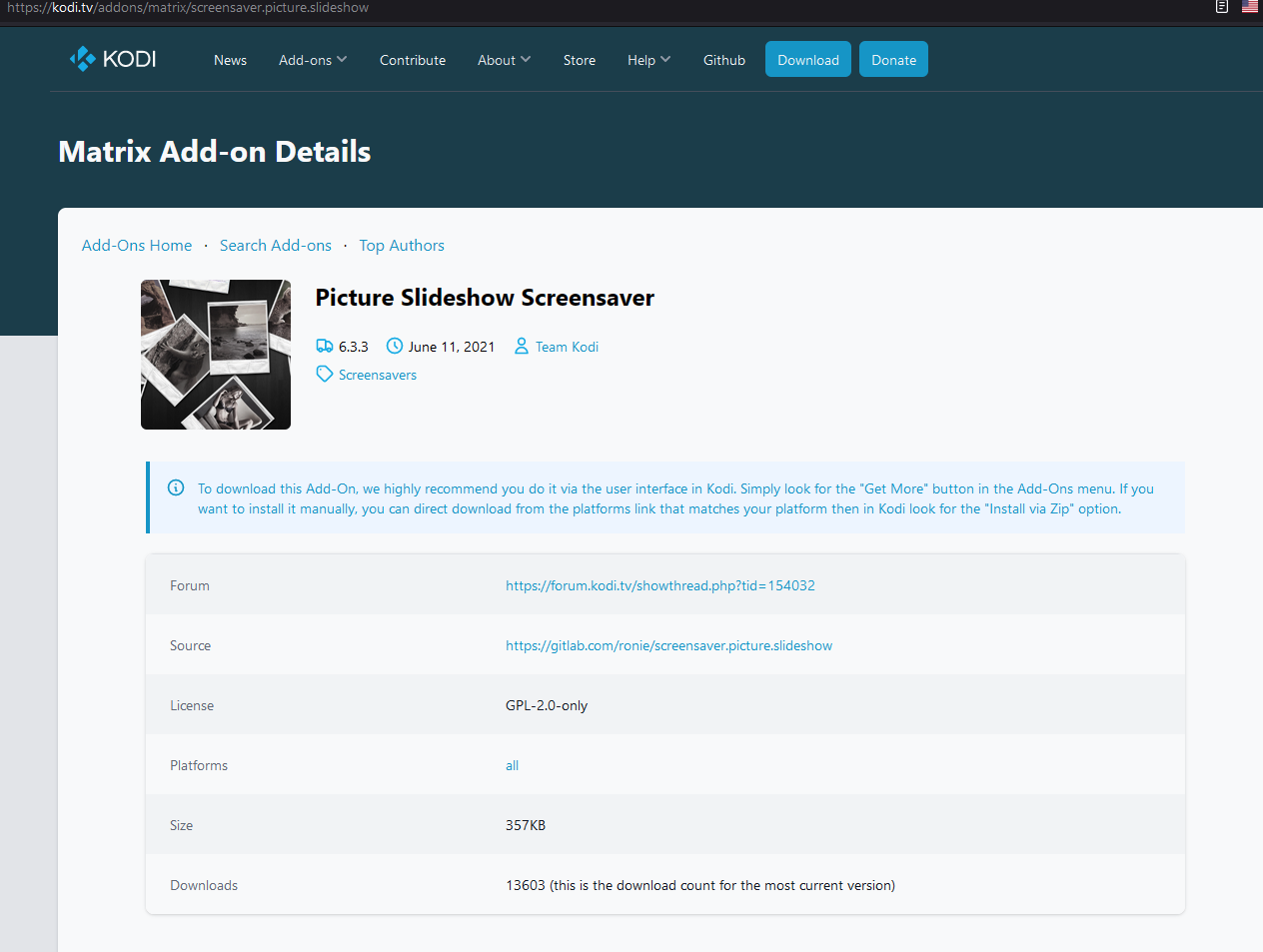Click the version truck icon beside 6.3.3

(x=325, y=347)
